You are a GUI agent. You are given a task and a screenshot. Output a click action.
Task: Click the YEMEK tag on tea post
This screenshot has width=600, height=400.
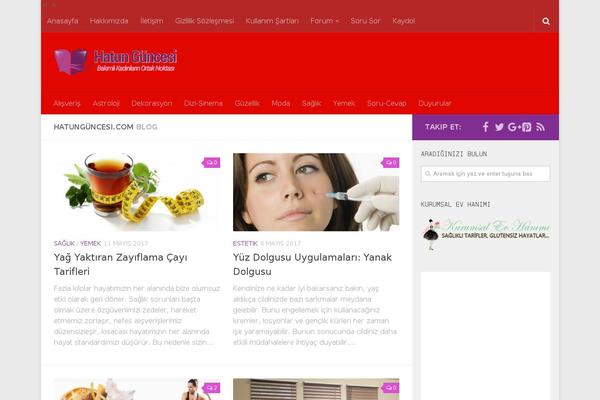pos(90,243)
